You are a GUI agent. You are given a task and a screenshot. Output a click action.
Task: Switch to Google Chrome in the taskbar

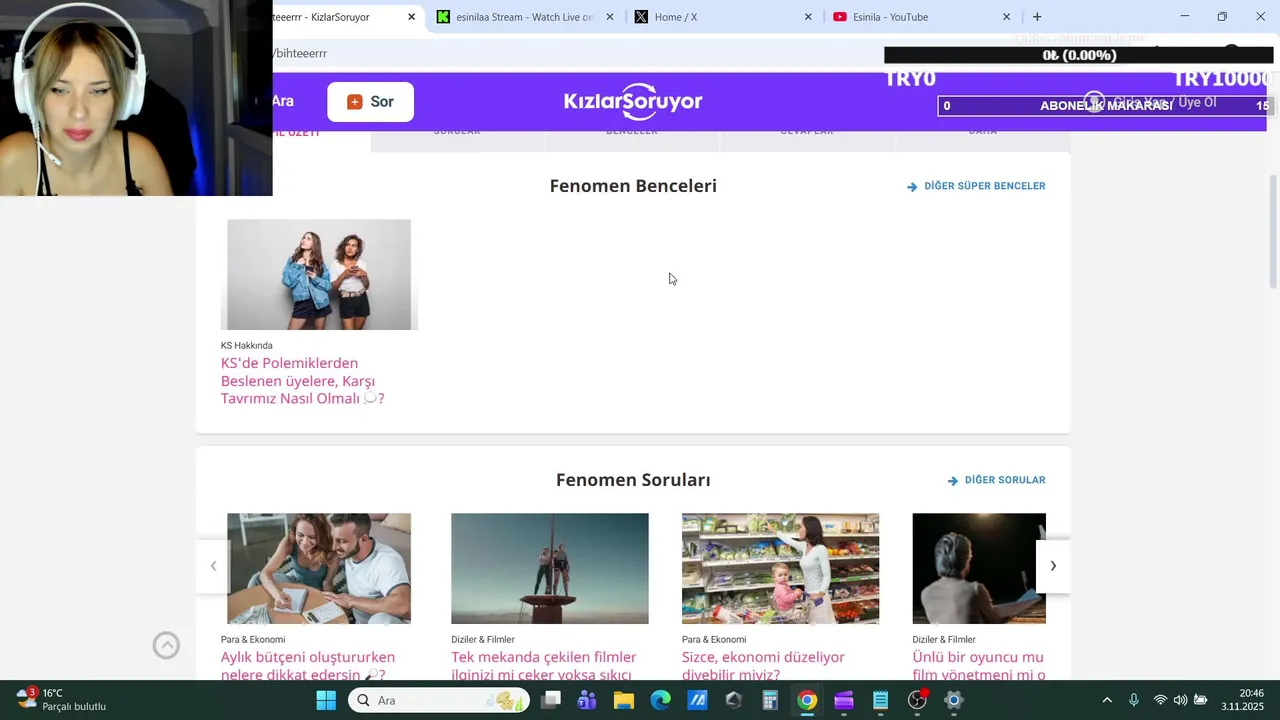click(x=807, y=700)
